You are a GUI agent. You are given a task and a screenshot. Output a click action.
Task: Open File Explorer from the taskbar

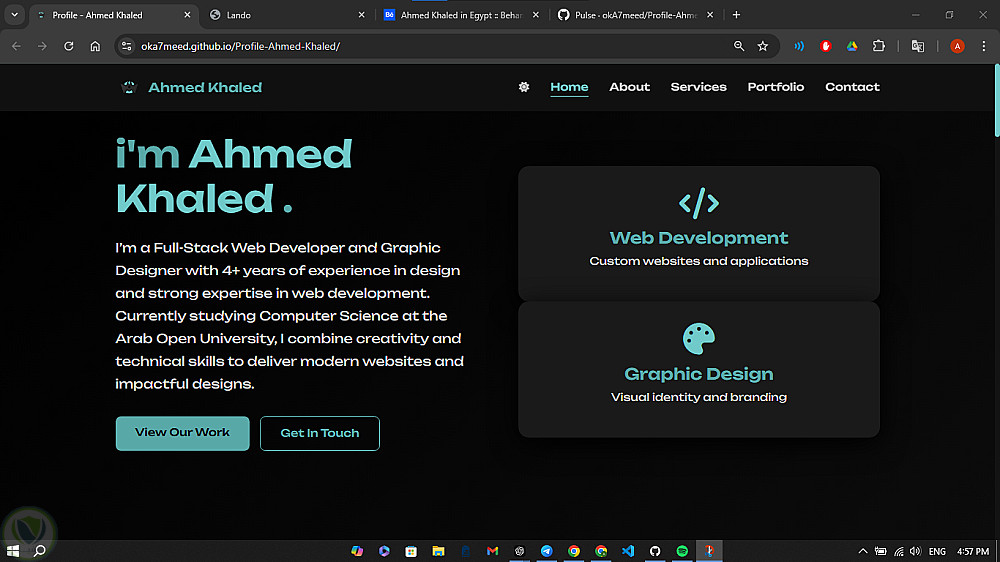click(438, 551)
